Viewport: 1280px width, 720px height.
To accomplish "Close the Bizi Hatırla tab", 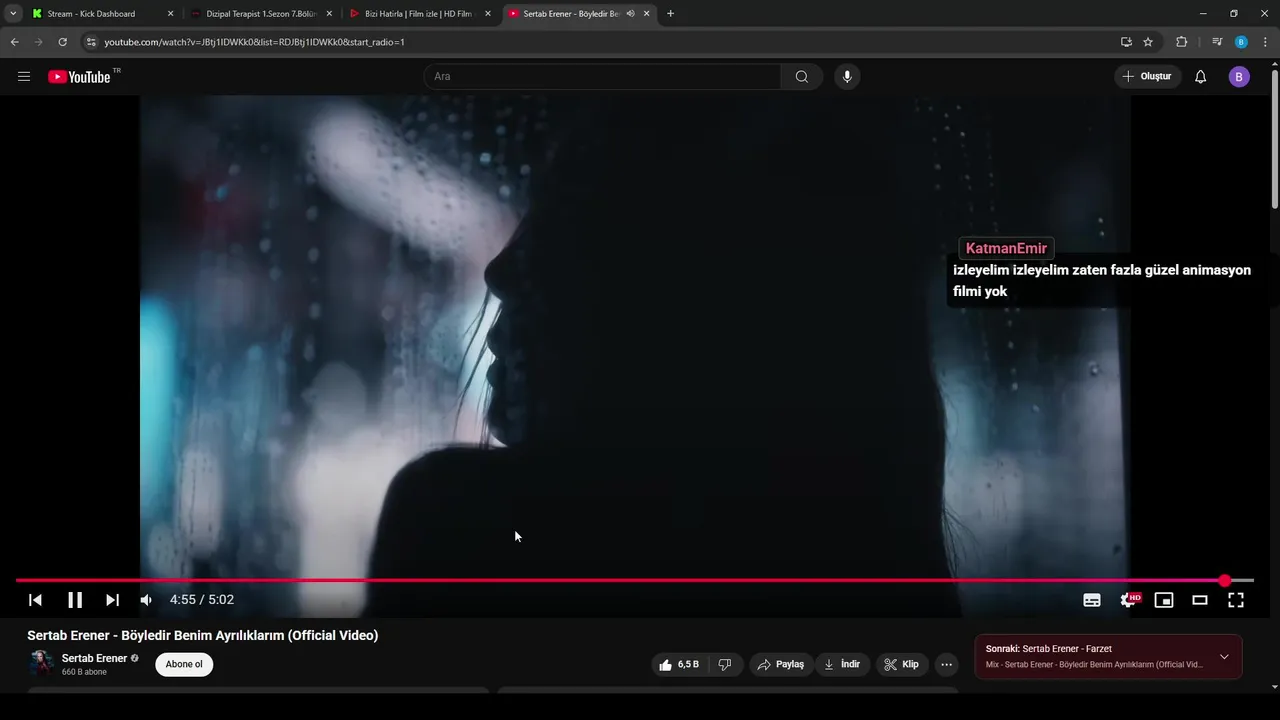I will coord(488,14).
